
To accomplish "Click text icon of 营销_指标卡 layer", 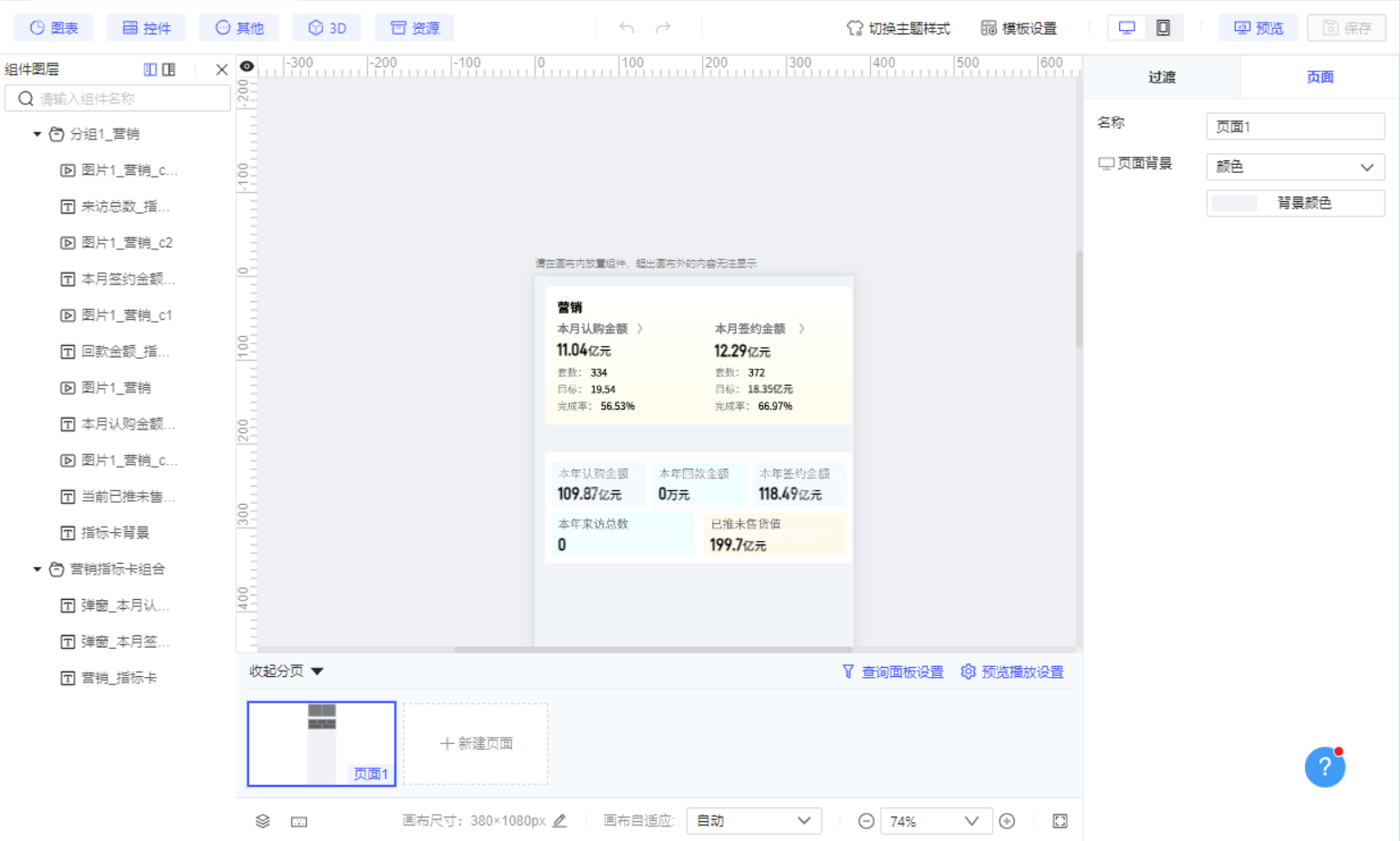I will 68,678.
